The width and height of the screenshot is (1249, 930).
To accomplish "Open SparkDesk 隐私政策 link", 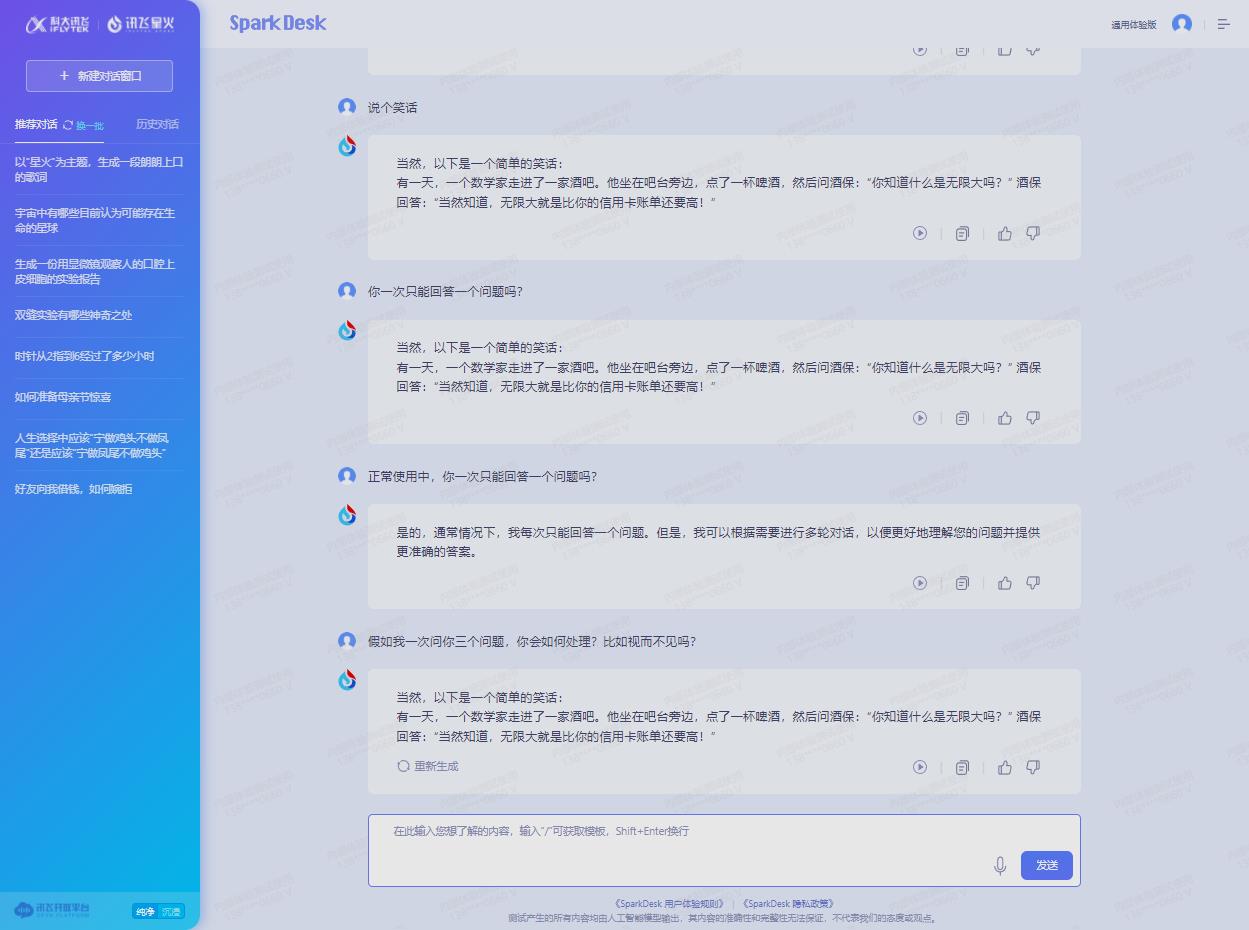I will point(787,903).
